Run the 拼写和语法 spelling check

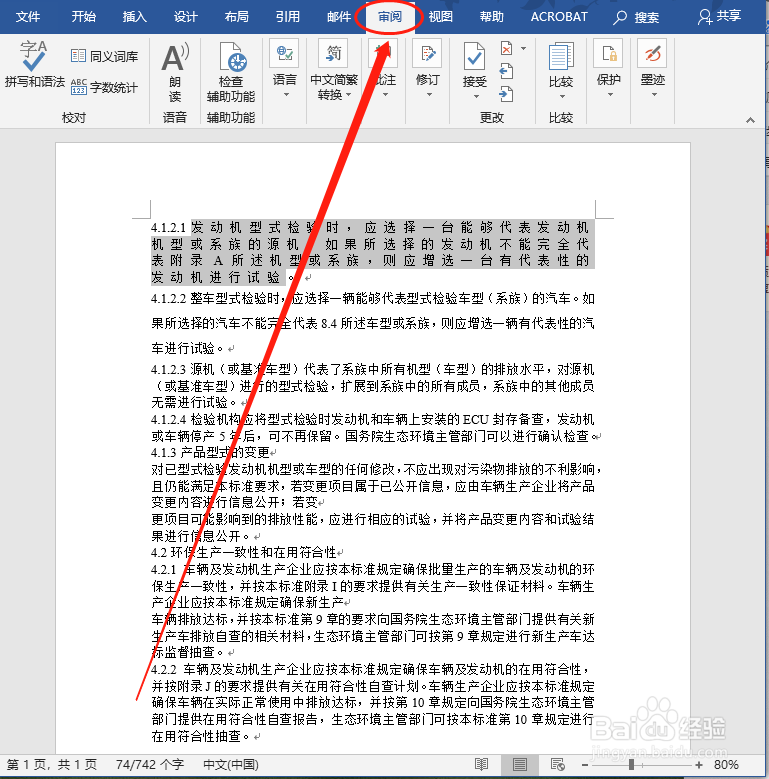coord(34,65)
